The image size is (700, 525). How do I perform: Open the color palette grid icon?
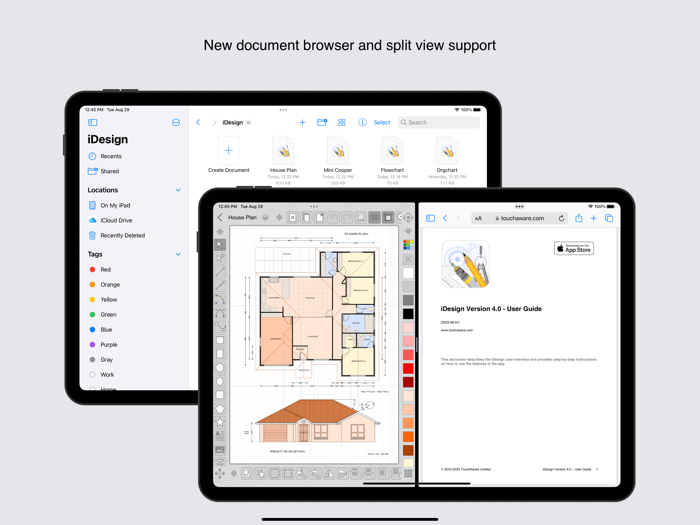pos(408,244)
